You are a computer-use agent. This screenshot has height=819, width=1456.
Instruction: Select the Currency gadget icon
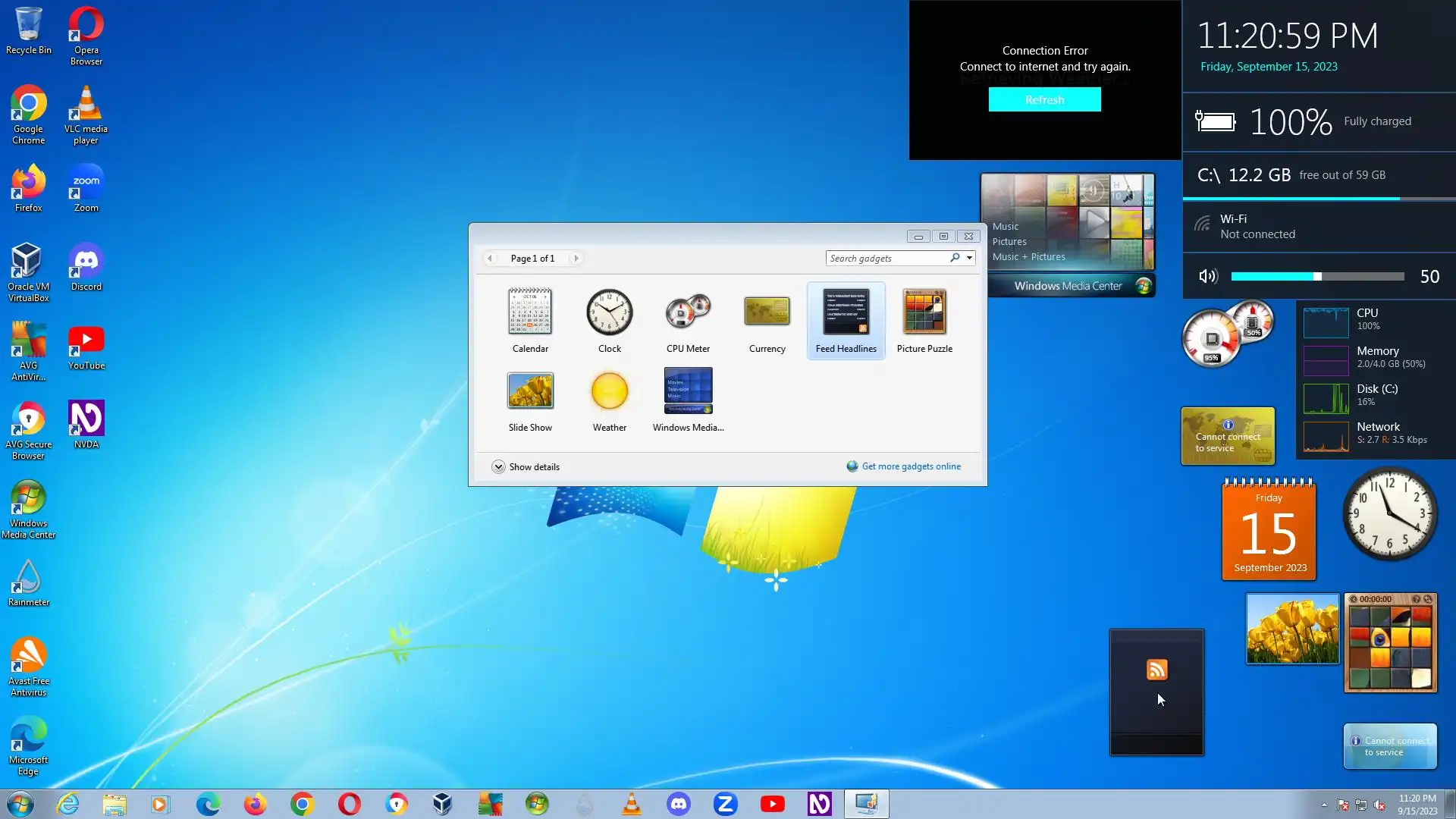click(x=767, y=312)
